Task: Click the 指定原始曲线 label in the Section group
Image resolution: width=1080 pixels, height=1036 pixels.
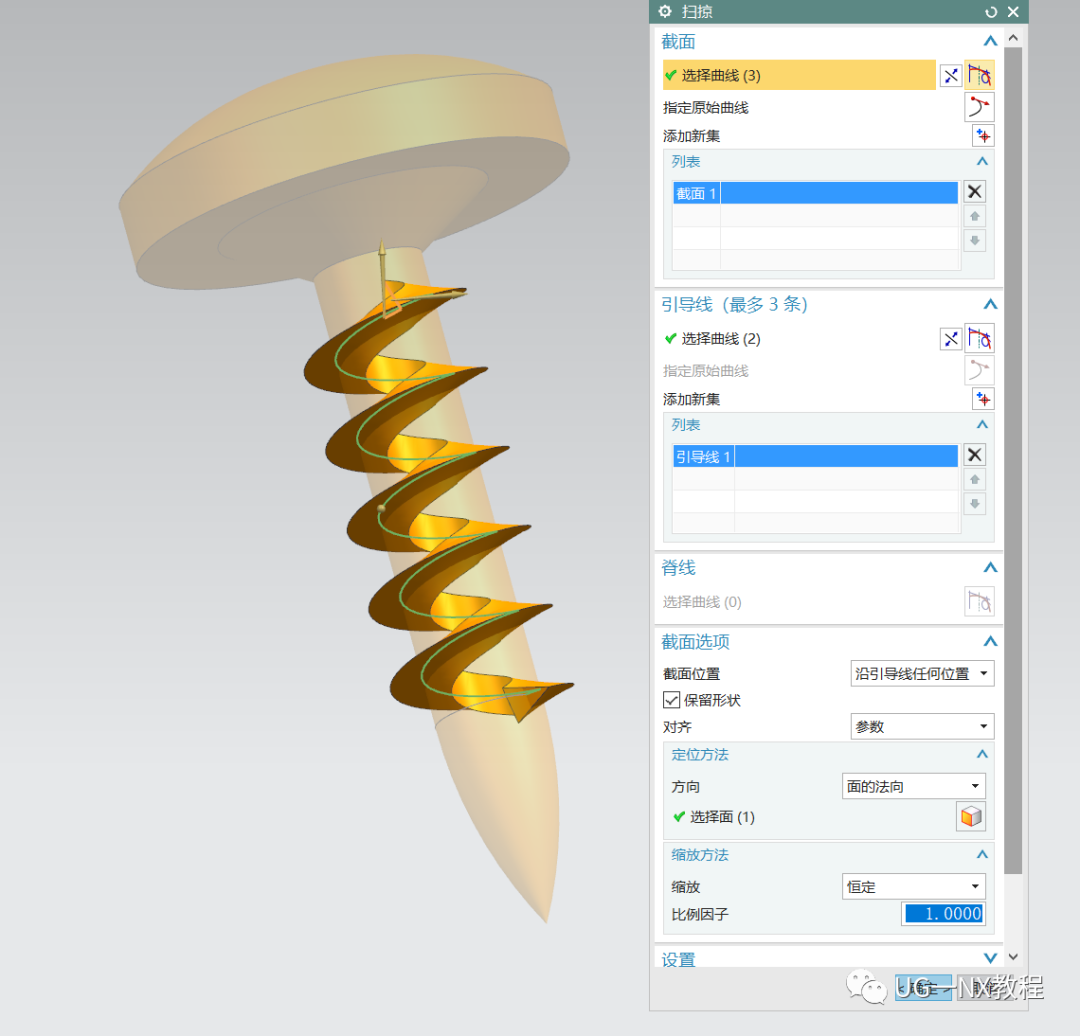Action: (x=705, y=107)
